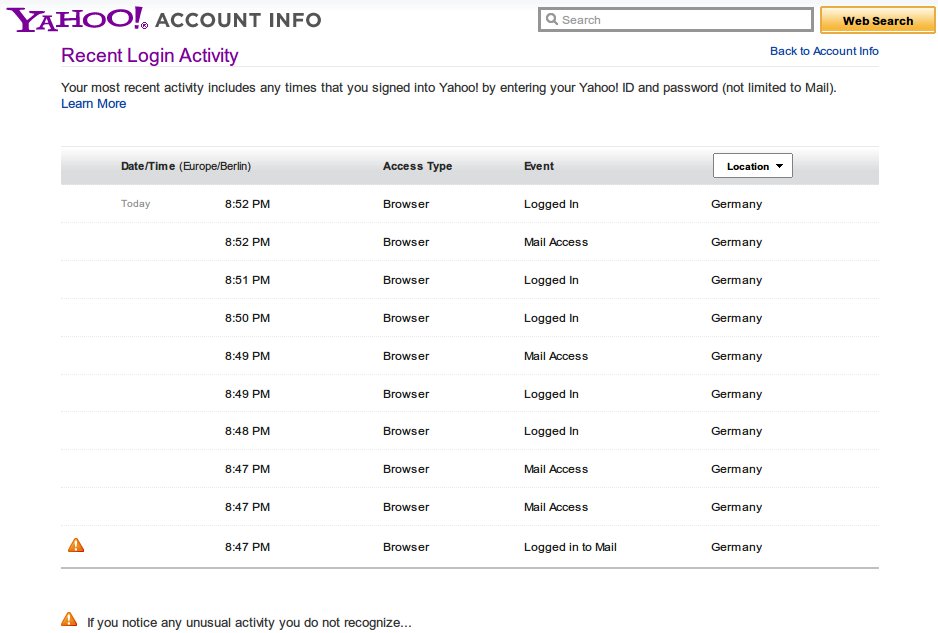The image size is (938, 633).
Task: Click Germany in the Logged in to Mail row
Action: tap(736, 547)
